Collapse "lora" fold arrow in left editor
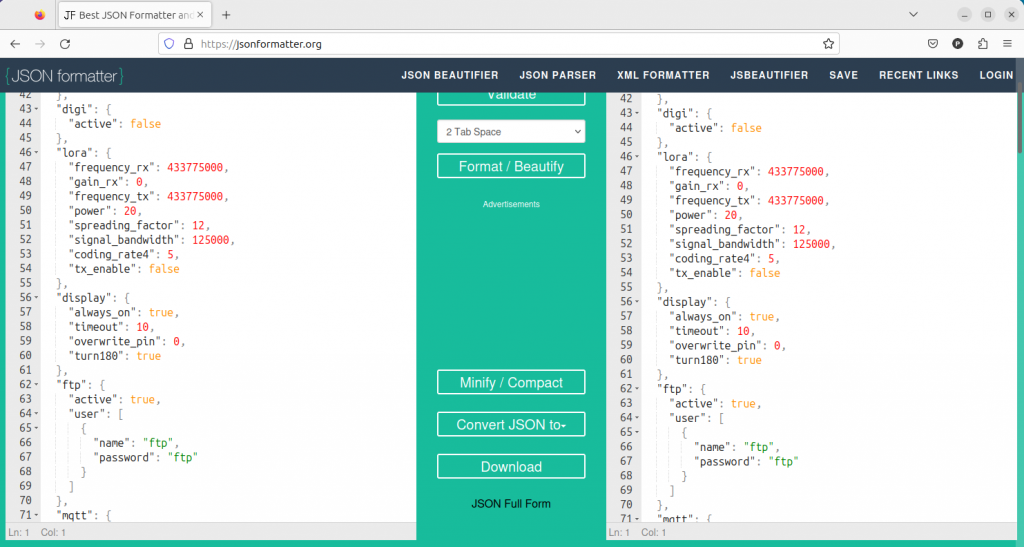Screen dimensions: 1024x547 point(37,153)
